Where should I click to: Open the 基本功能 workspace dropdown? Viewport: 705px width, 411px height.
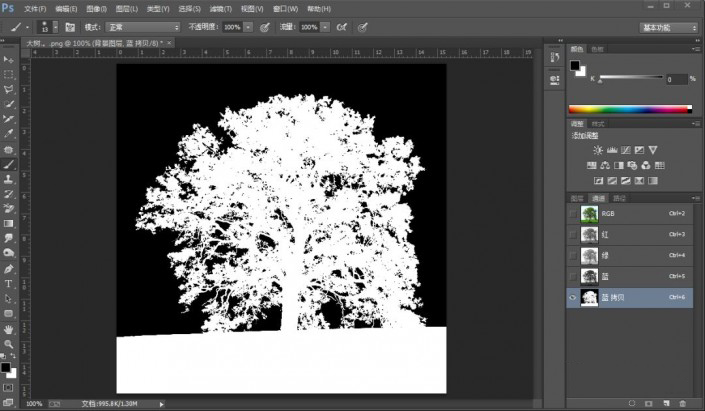(669, 27)
